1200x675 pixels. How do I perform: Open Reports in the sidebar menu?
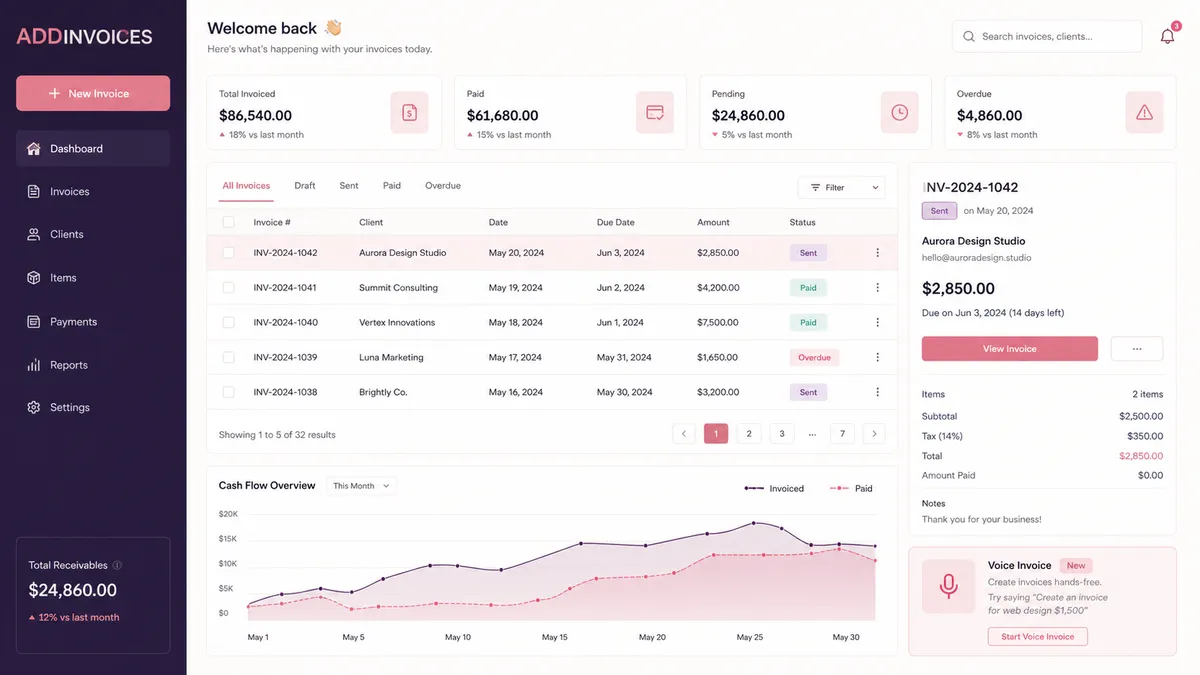point(93,365)
